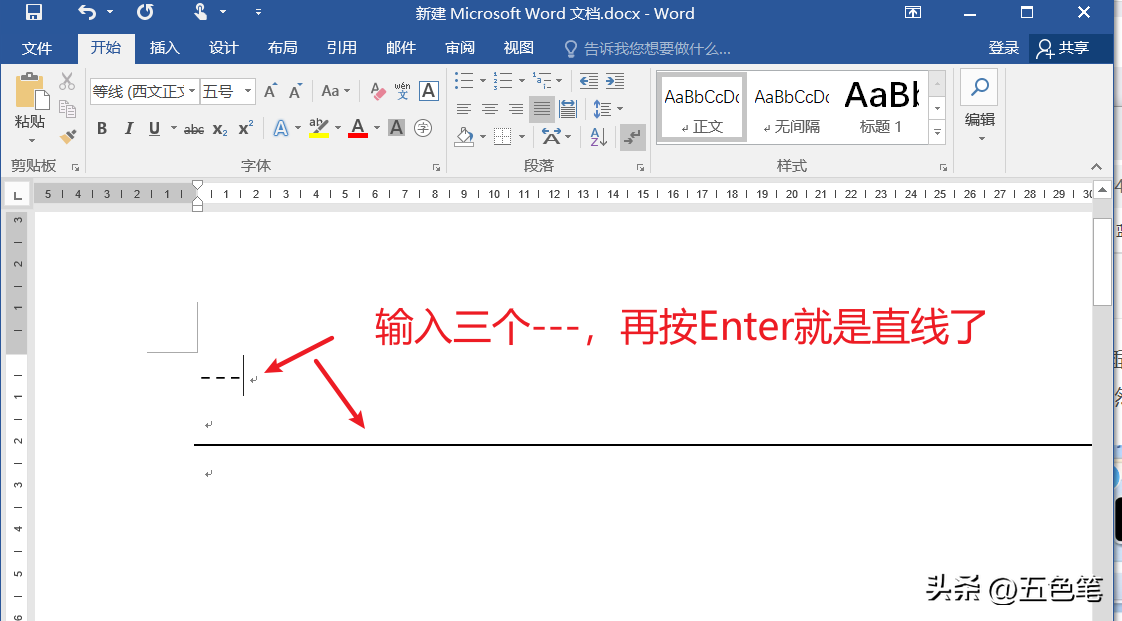Align text right
This screenshot has height=621, width=1122.
point(515,109)
